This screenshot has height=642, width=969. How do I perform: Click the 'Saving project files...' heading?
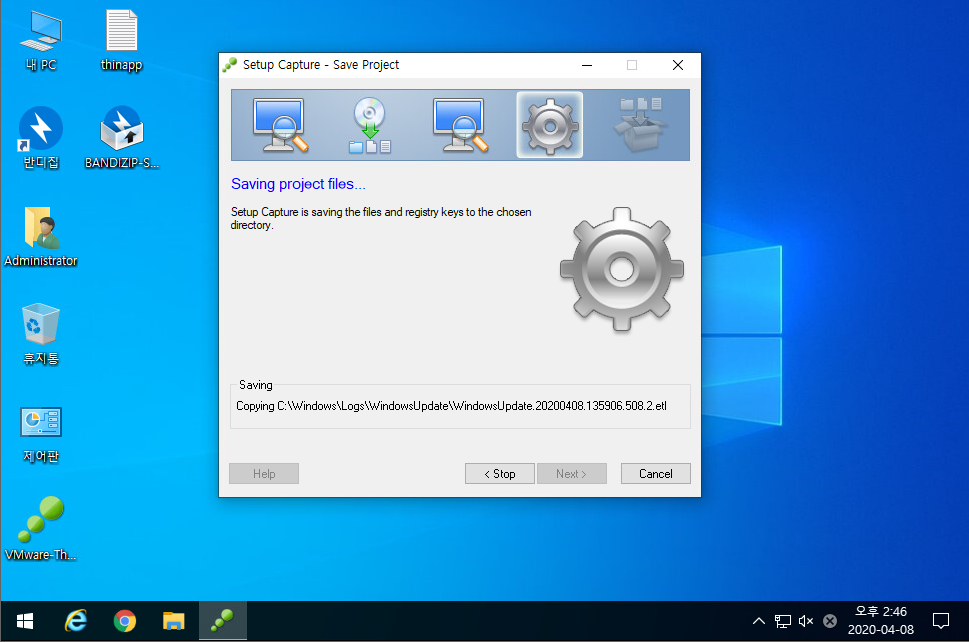coord(298,184)
